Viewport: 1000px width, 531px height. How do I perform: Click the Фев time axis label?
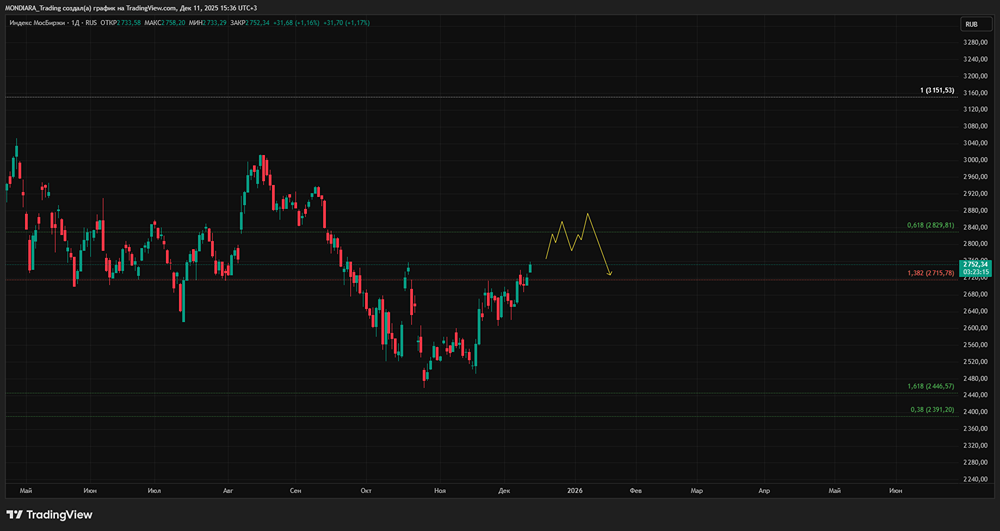click(x=635, y=491)
